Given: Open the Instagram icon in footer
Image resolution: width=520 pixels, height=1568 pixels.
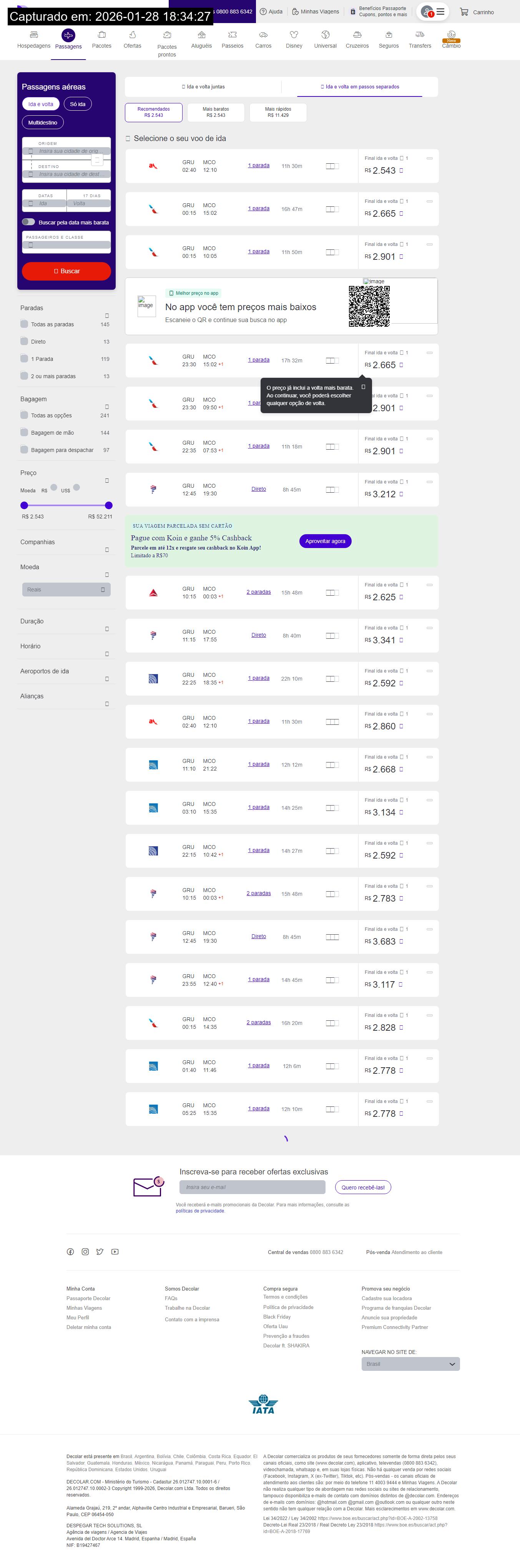Looking at the screenshot, I should (x=85, y=1251).
